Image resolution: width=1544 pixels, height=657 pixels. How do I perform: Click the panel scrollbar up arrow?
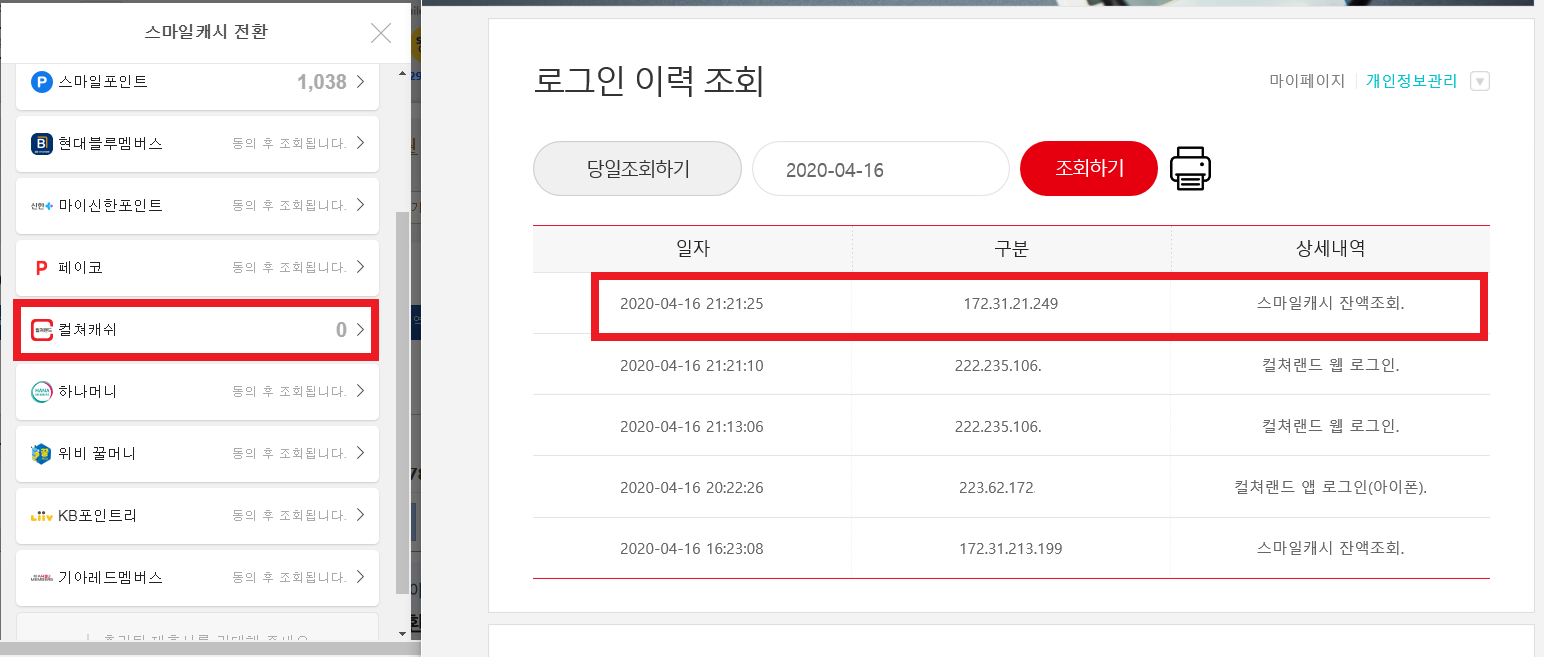click(403, 74)
